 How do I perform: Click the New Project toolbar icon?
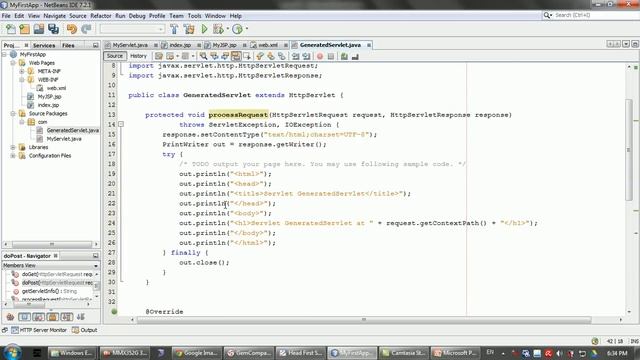click(24, 29)
